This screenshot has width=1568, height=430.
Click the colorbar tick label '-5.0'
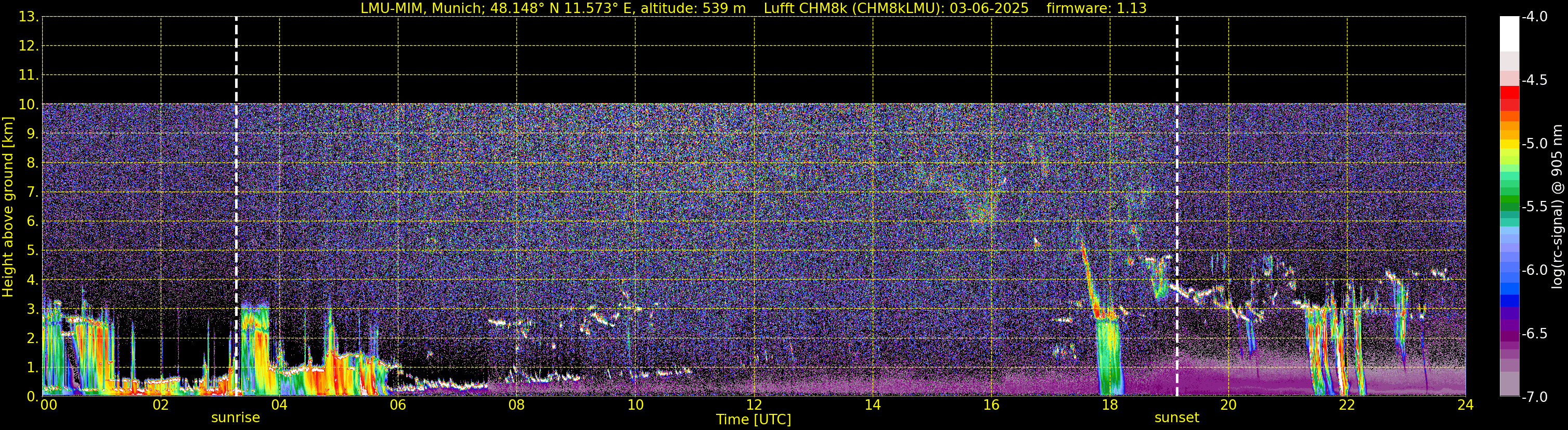click(1535, 143)
